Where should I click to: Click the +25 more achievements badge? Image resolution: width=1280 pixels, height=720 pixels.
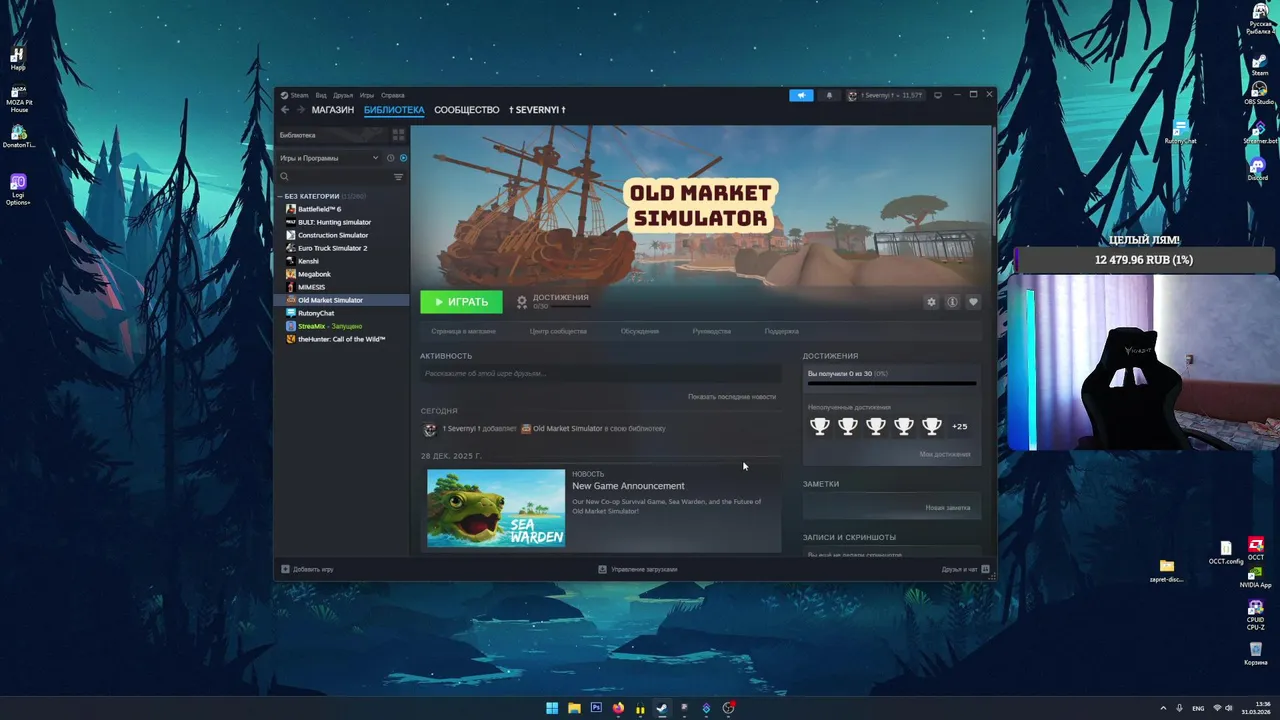tap(960, 426)
